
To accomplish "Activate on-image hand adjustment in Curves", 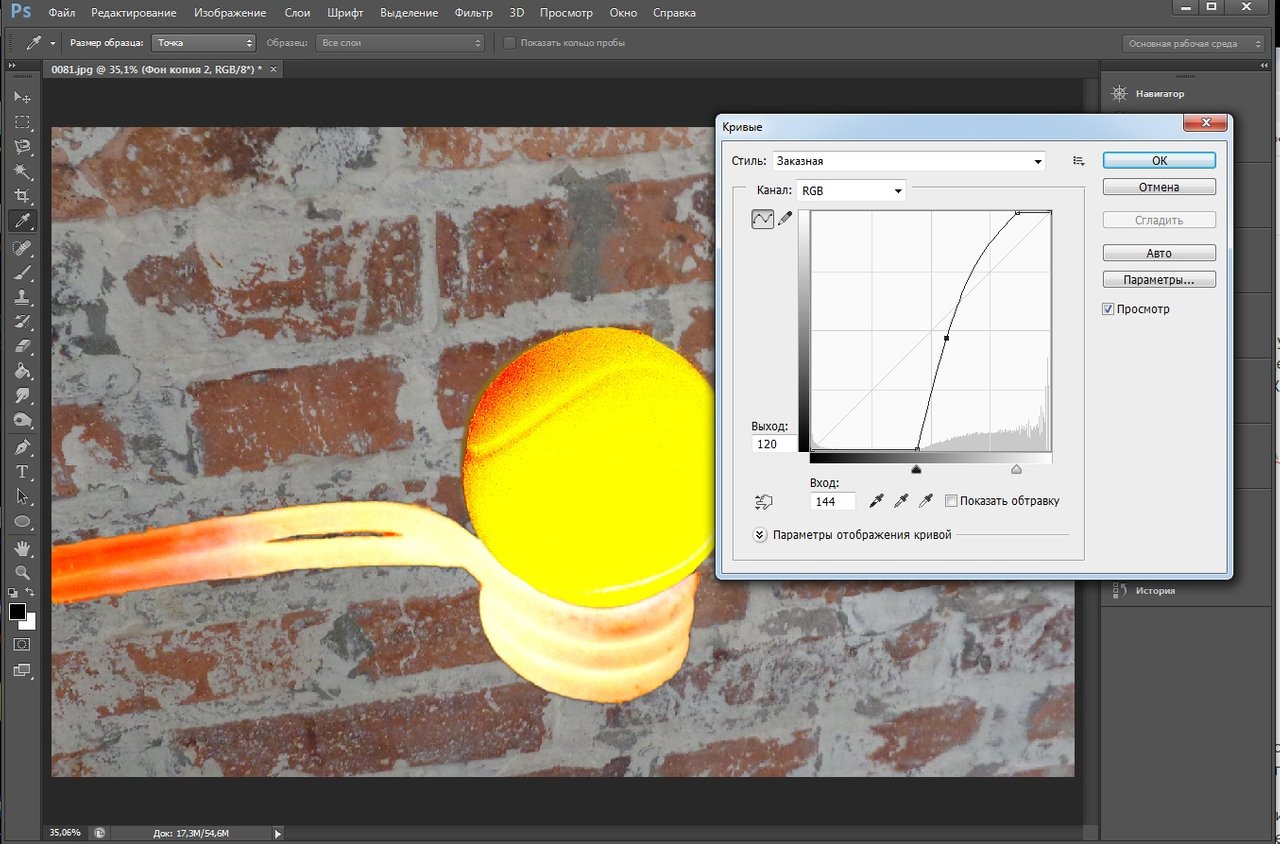I will click(766, 501).
